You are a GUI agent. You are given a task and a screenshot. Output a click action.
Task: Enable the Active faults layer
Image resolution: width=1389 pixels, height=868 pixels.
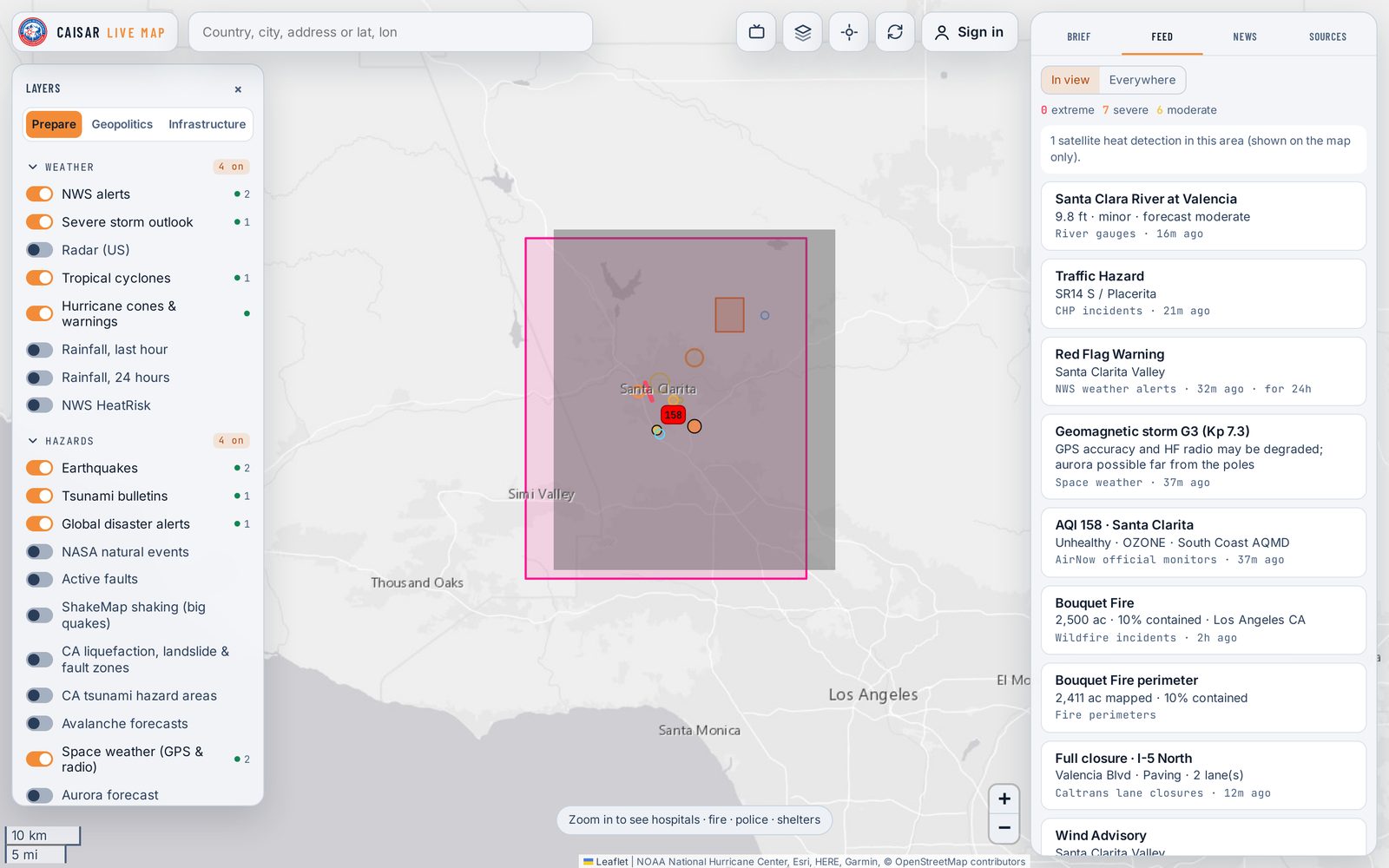click(40, 579)
